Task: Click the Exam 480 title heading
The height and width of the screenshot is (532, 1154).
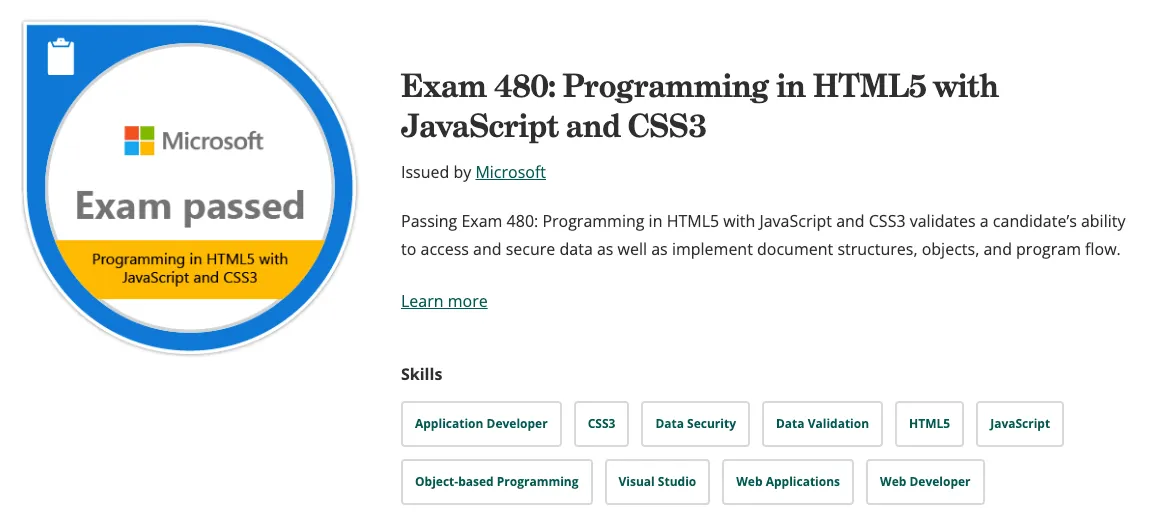Action: click(699, 106)
